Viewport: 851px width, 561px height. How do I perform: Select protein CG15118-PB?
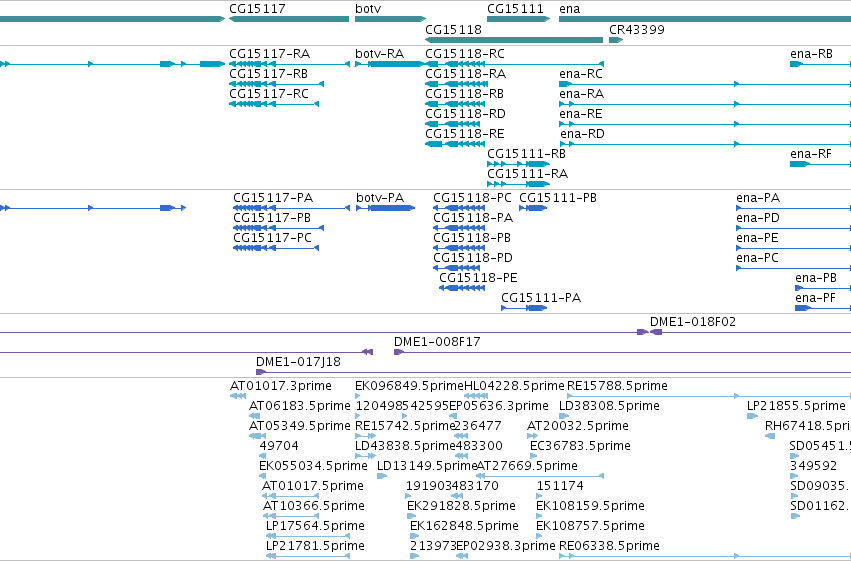click(x=472, y=238)
